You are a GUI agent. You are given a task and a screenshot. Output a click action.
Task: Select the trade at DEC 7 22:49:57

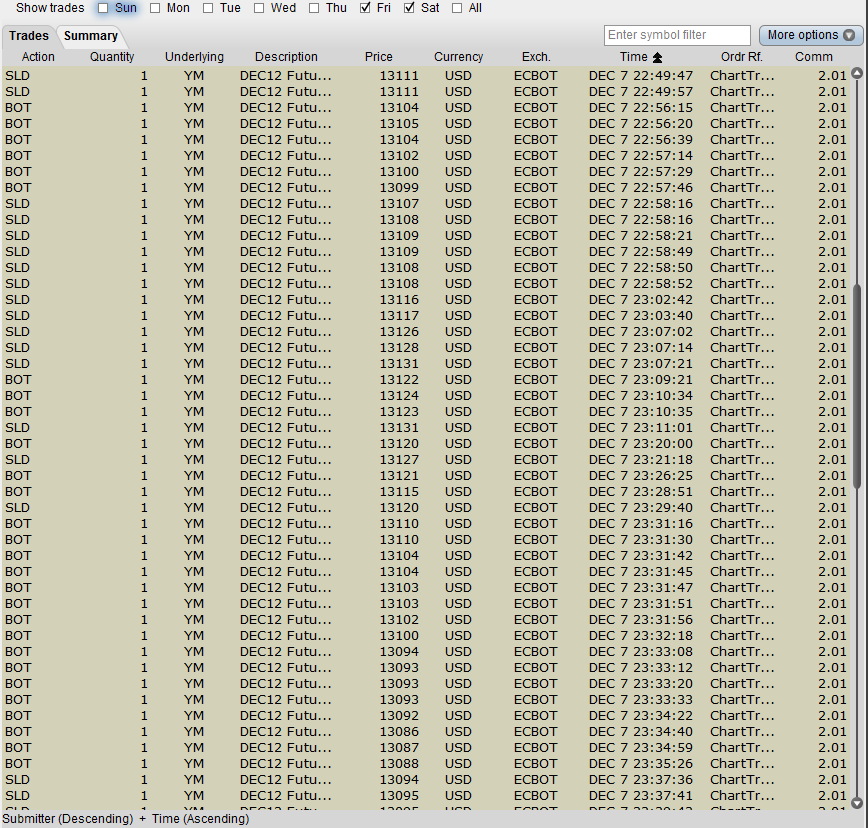point(426,92)
